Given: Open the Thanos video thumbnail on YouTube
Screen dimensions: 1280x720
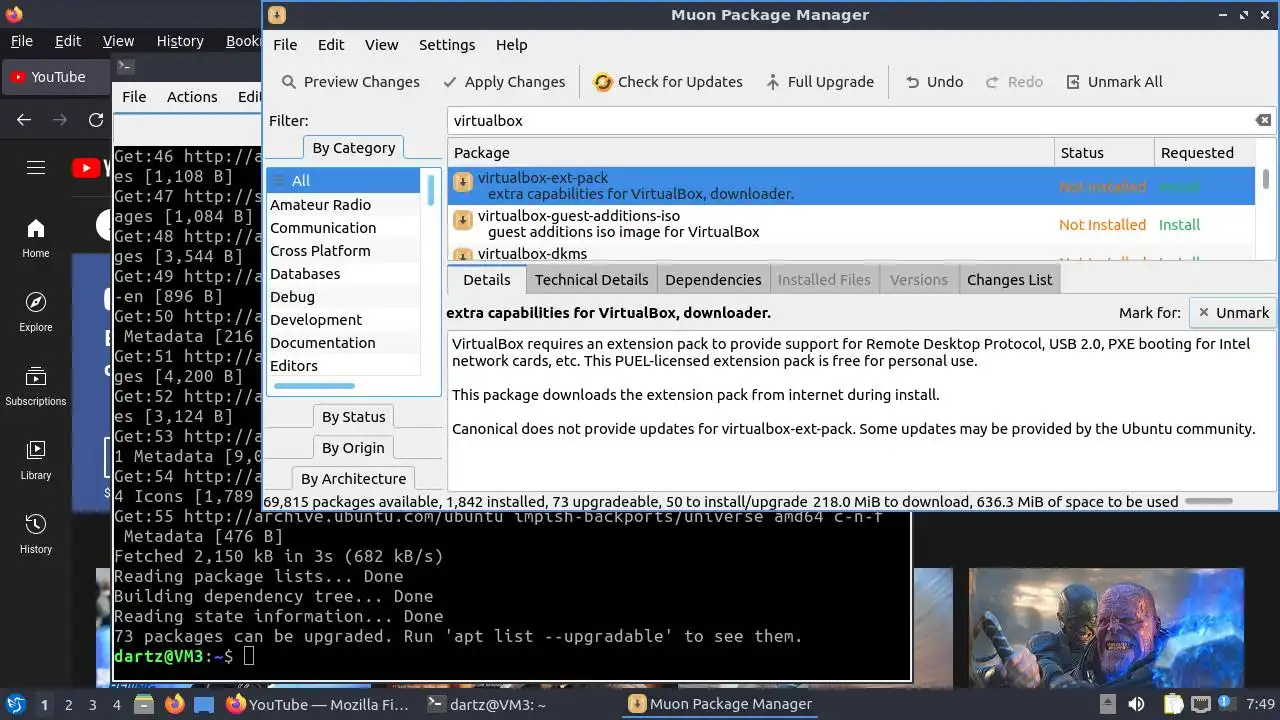Looking at the screenshot, I should point(1106,626).
